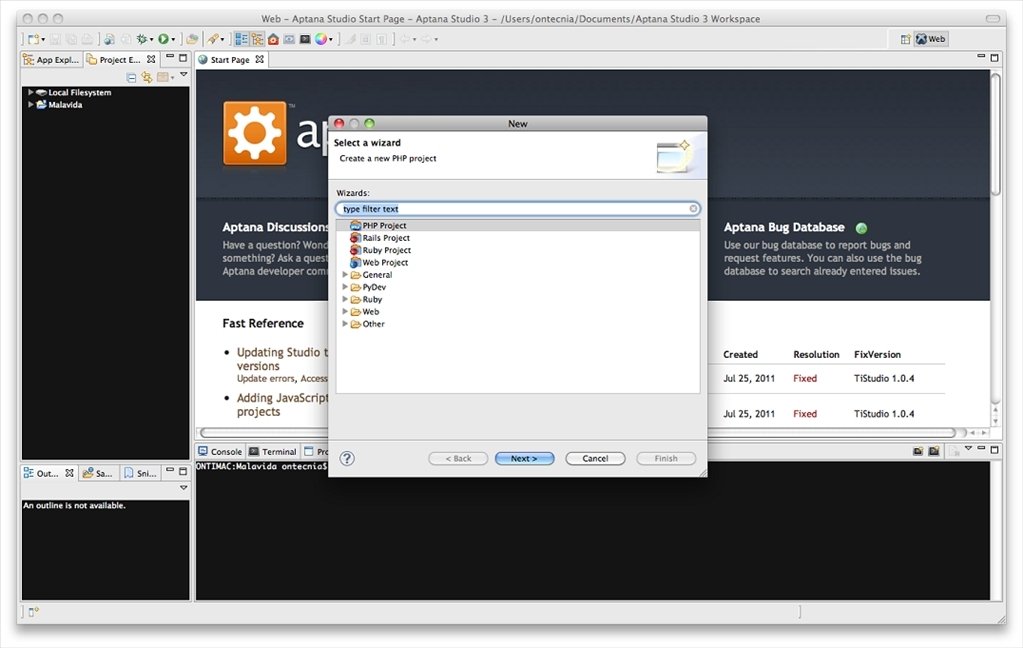
Task: Expand the General wizard folder
Action: [345, 275]
